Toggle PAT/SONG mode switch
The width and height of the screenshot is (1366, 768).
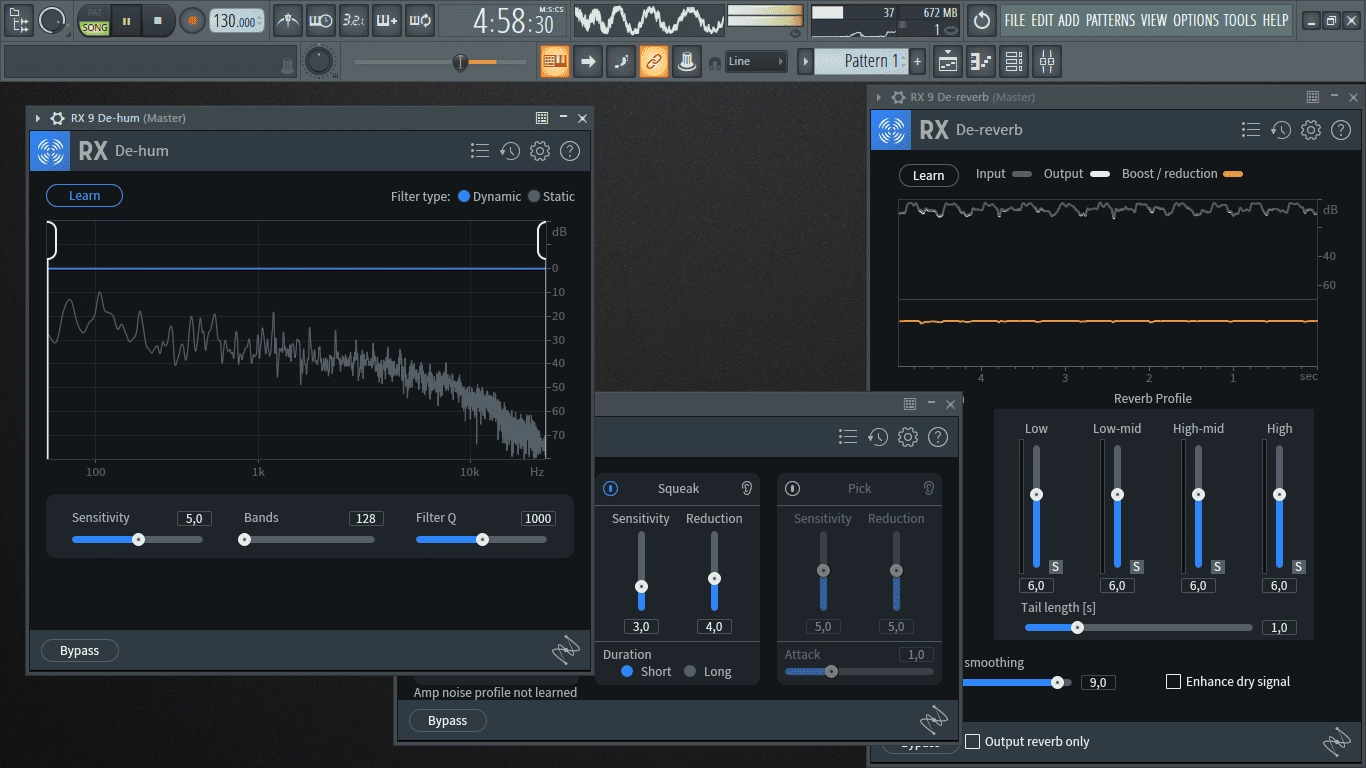[x=95, y=20]
